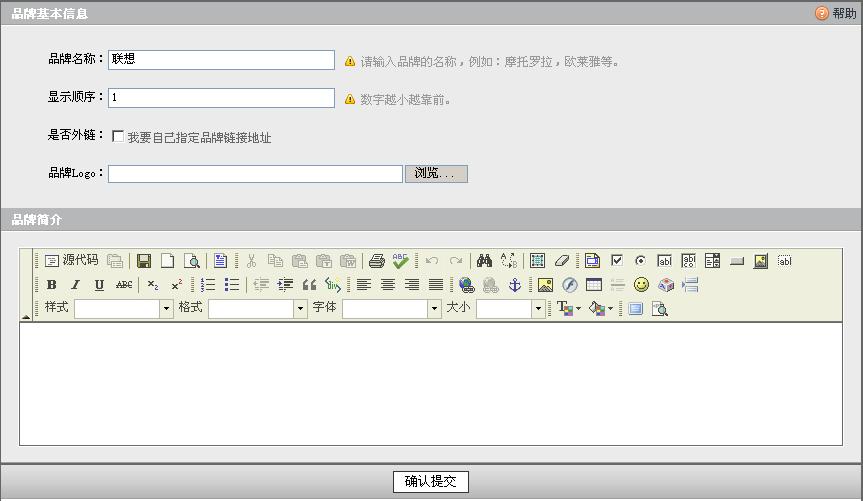Click the Redo arrow
Image resolution: width=863 pixels, height=501 pixels.
456,260
